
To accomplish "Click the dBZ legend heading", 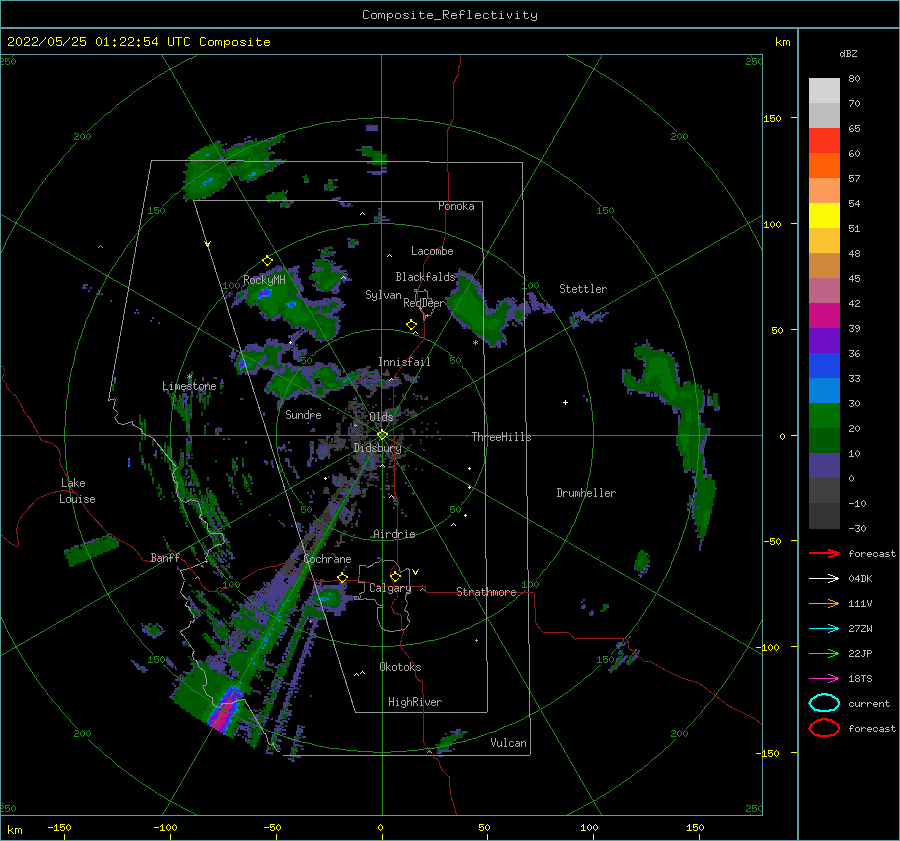I will click(x=848, y=53).
